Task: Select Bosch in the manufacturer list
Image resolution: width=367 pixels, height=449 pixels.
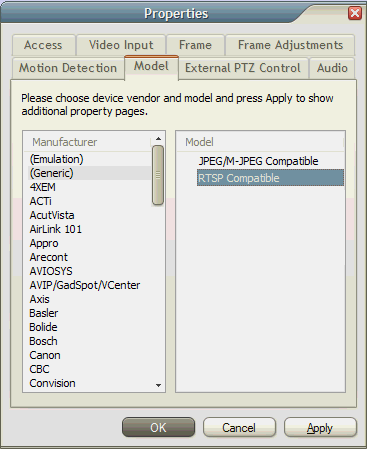Action: point(43,341)
